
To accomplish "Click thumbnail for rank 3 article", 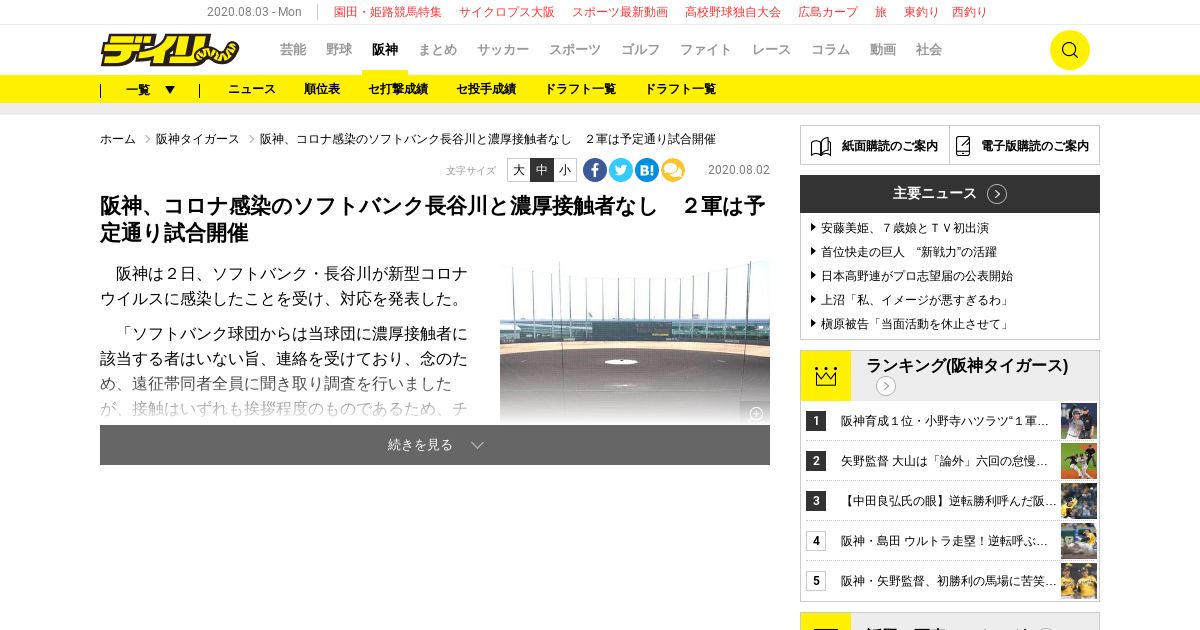I will 1079,501.
